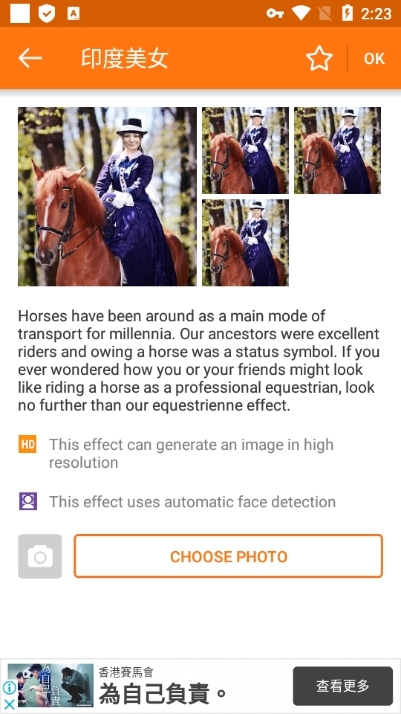Tap the VPN key status icon
The width and height of the screenshot is (401, 714).
click(x=275, y=13)
